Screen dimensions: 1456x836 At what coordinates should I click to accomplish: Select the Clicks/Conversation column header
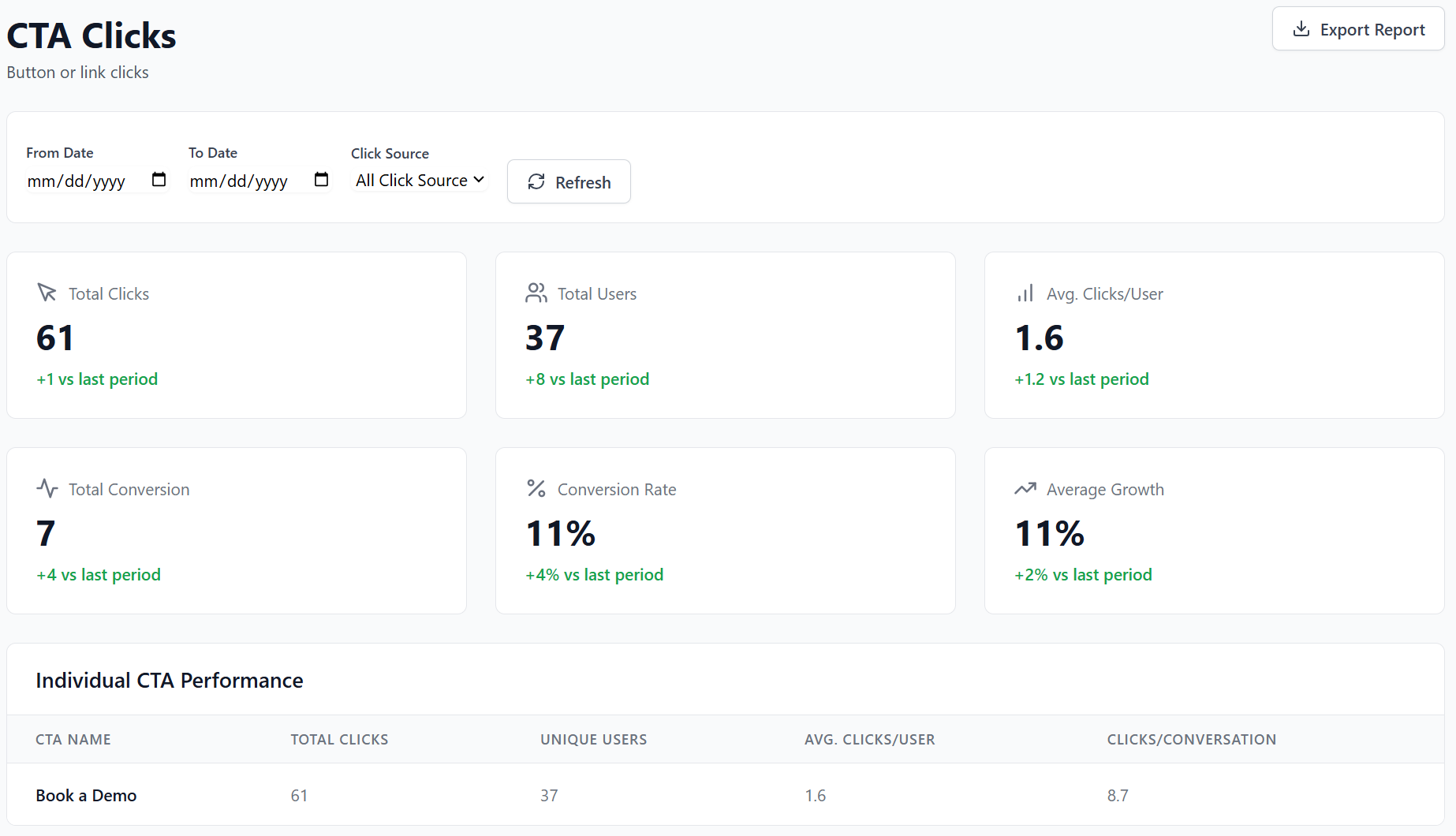[1191, 740]
